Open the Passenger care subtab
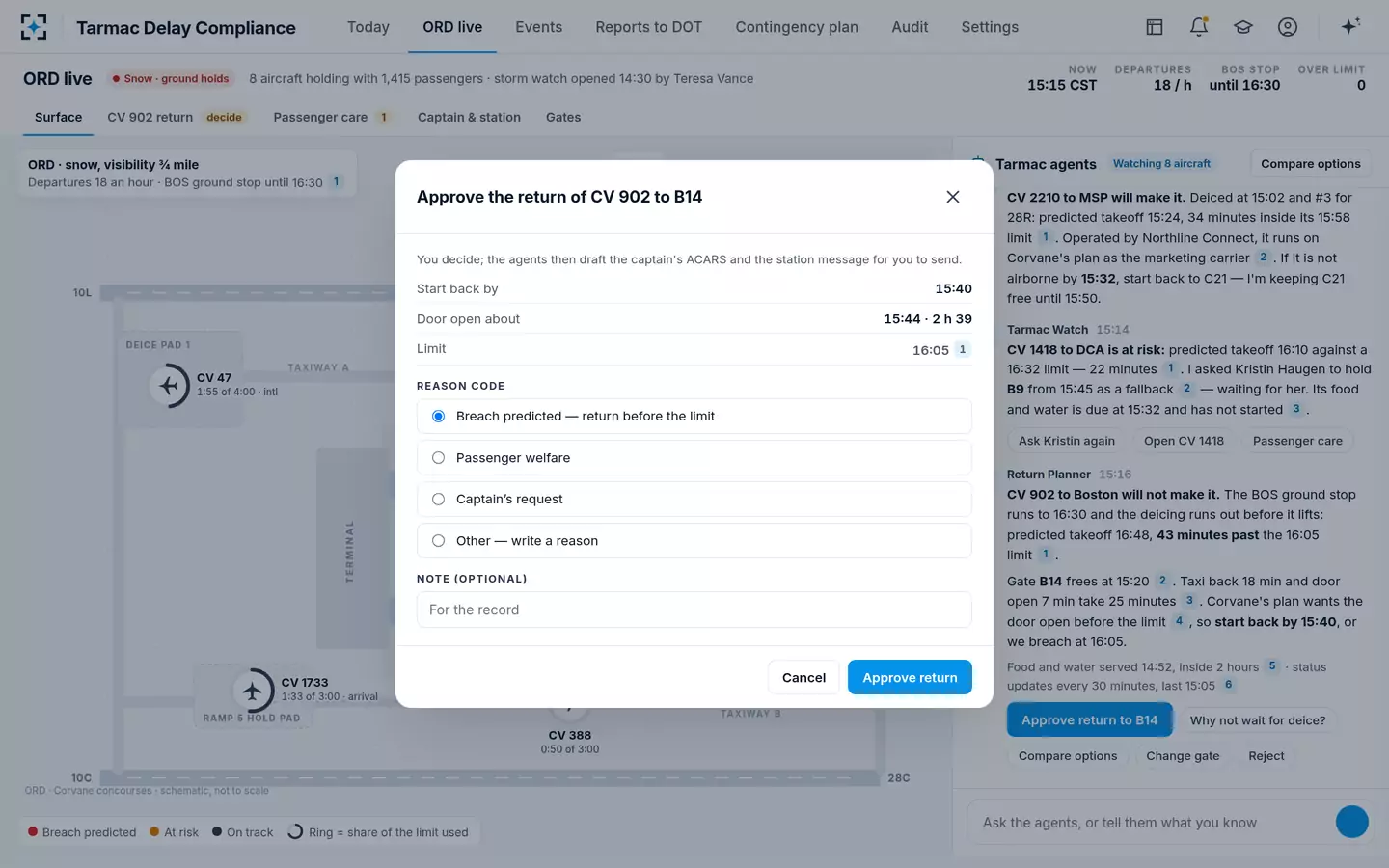This screenshot has height=868, width=1389. [332, 118]
